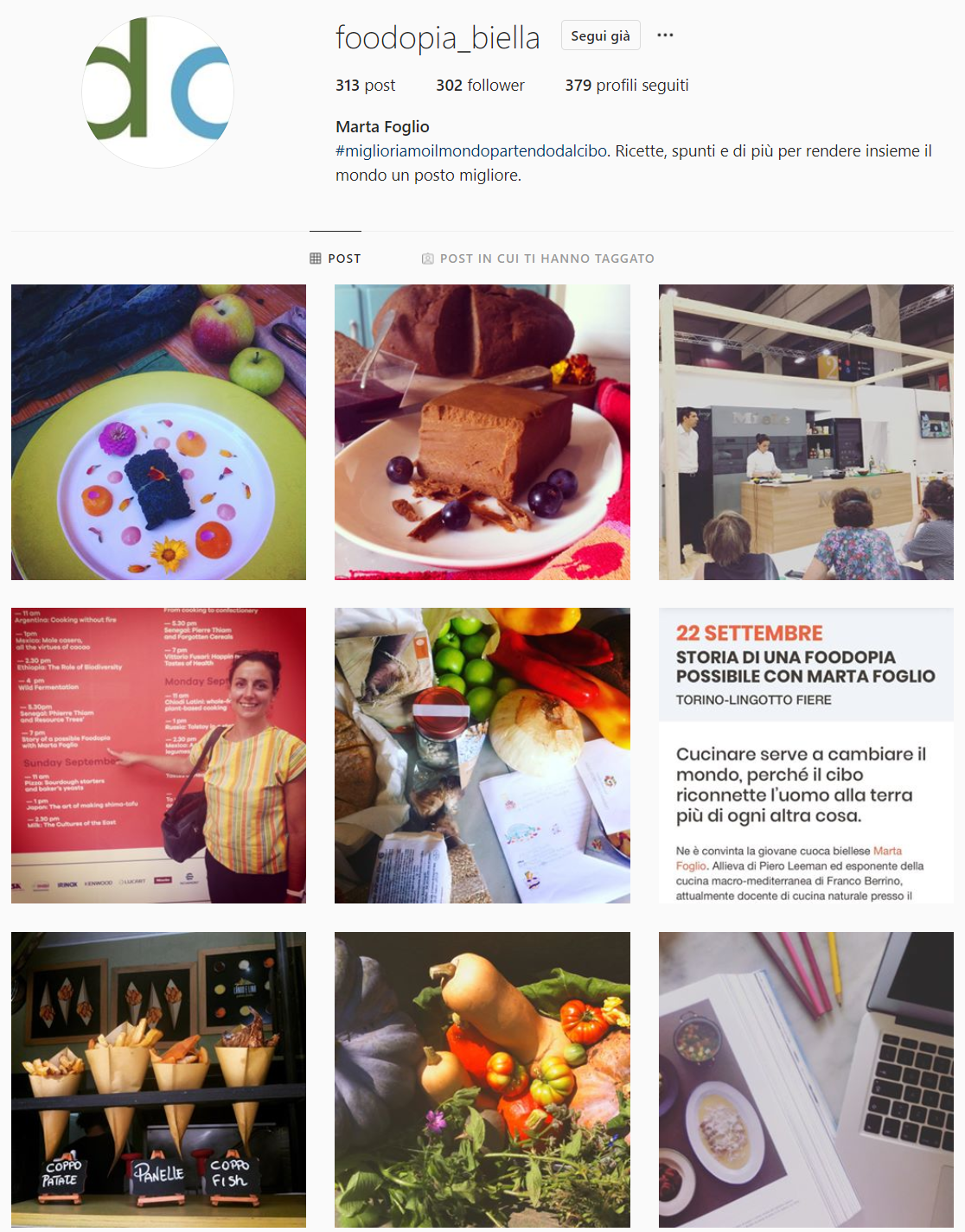Click the foodopia_biella profile picture
This screenshot has width=965, height=1232.
click(x=158, y=92)
